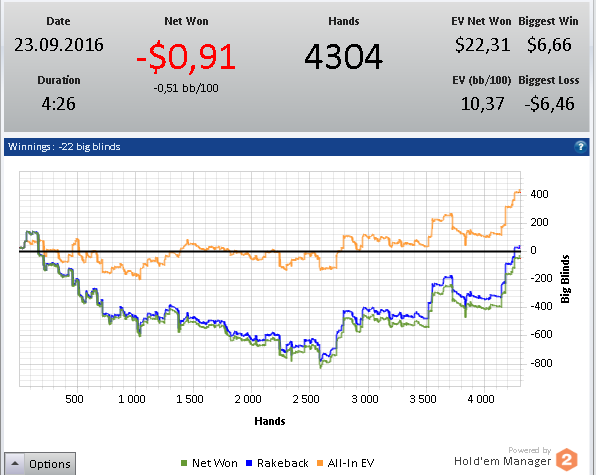Click the Hands x-axis title
This screenshot has width=596, height=475.
tap(270, 421)
